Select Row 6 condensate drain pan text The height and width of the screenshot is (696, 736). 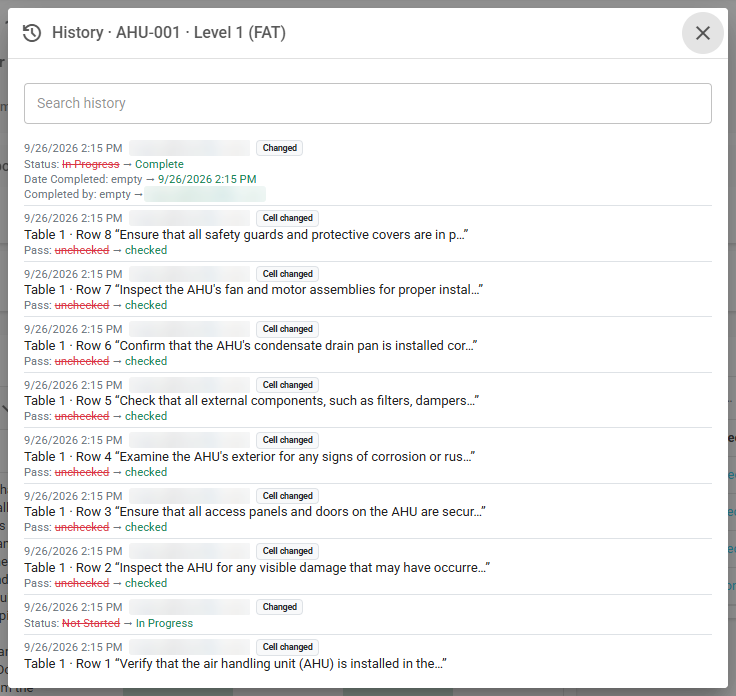tap(251, 345)
